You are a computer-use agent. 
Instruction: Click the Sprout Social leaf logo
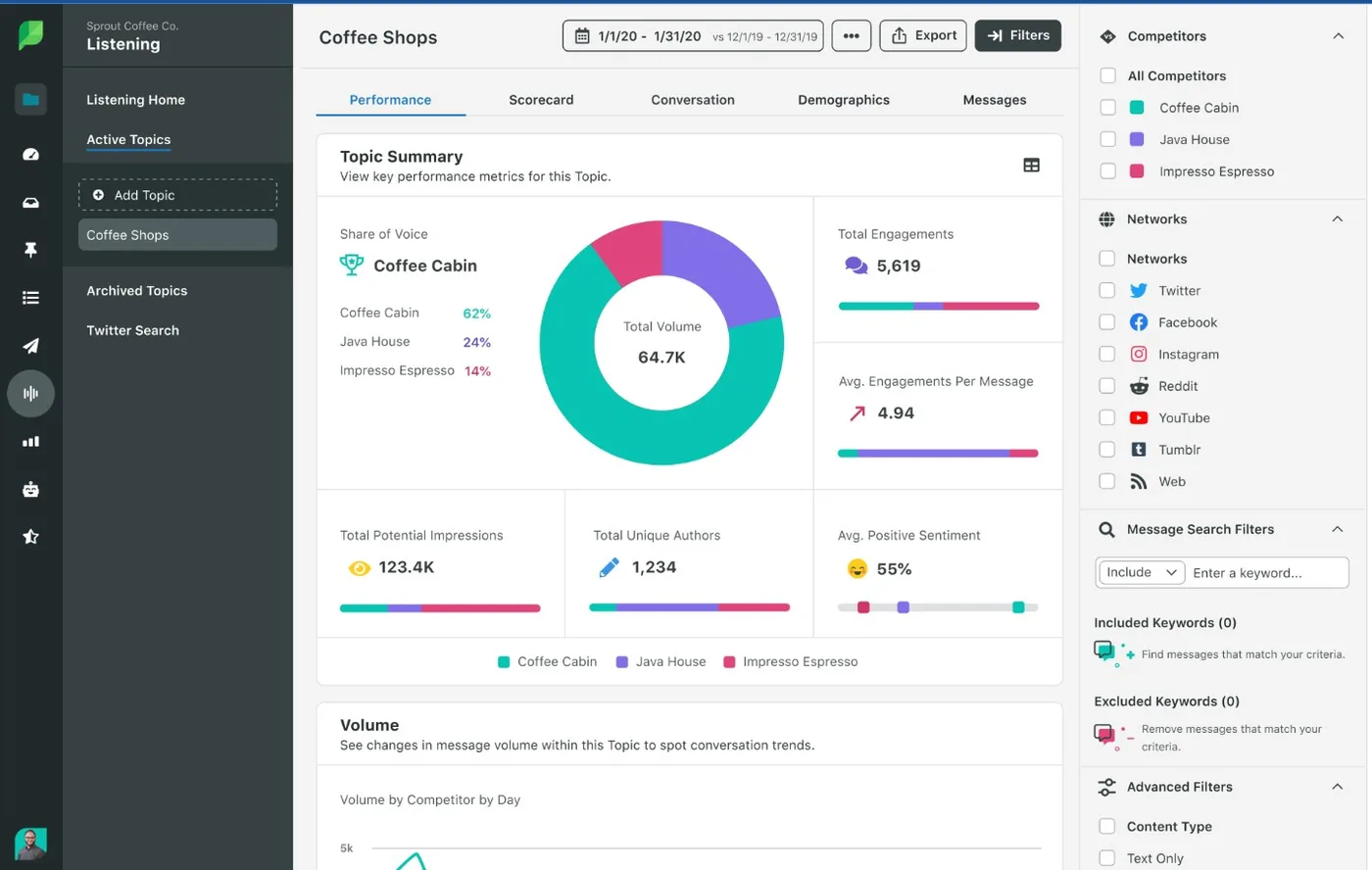tap(30, 34)
